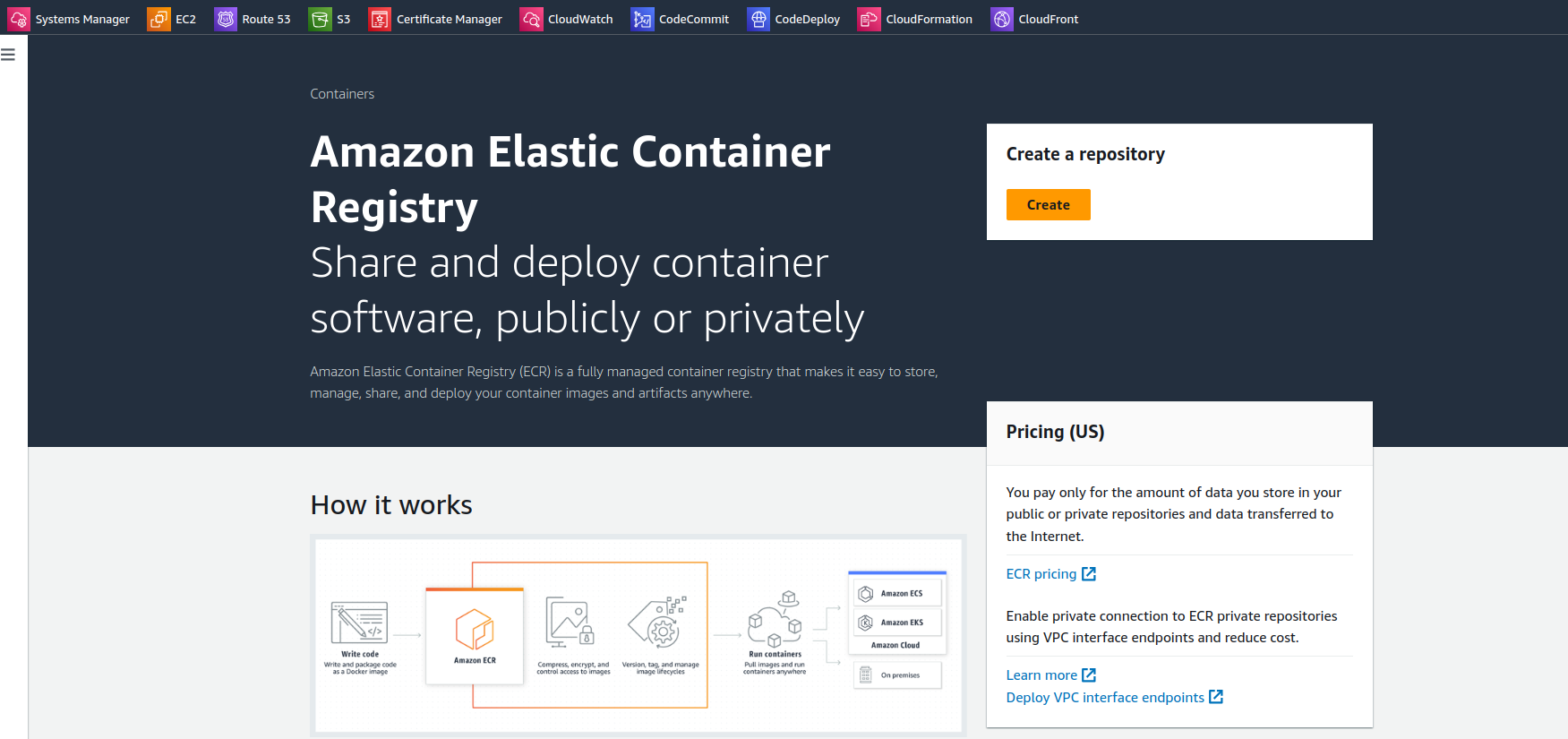This screenshot has width=1568, height=739.
Task: Click the S3 bucket icon
Action: click(320, 19)
